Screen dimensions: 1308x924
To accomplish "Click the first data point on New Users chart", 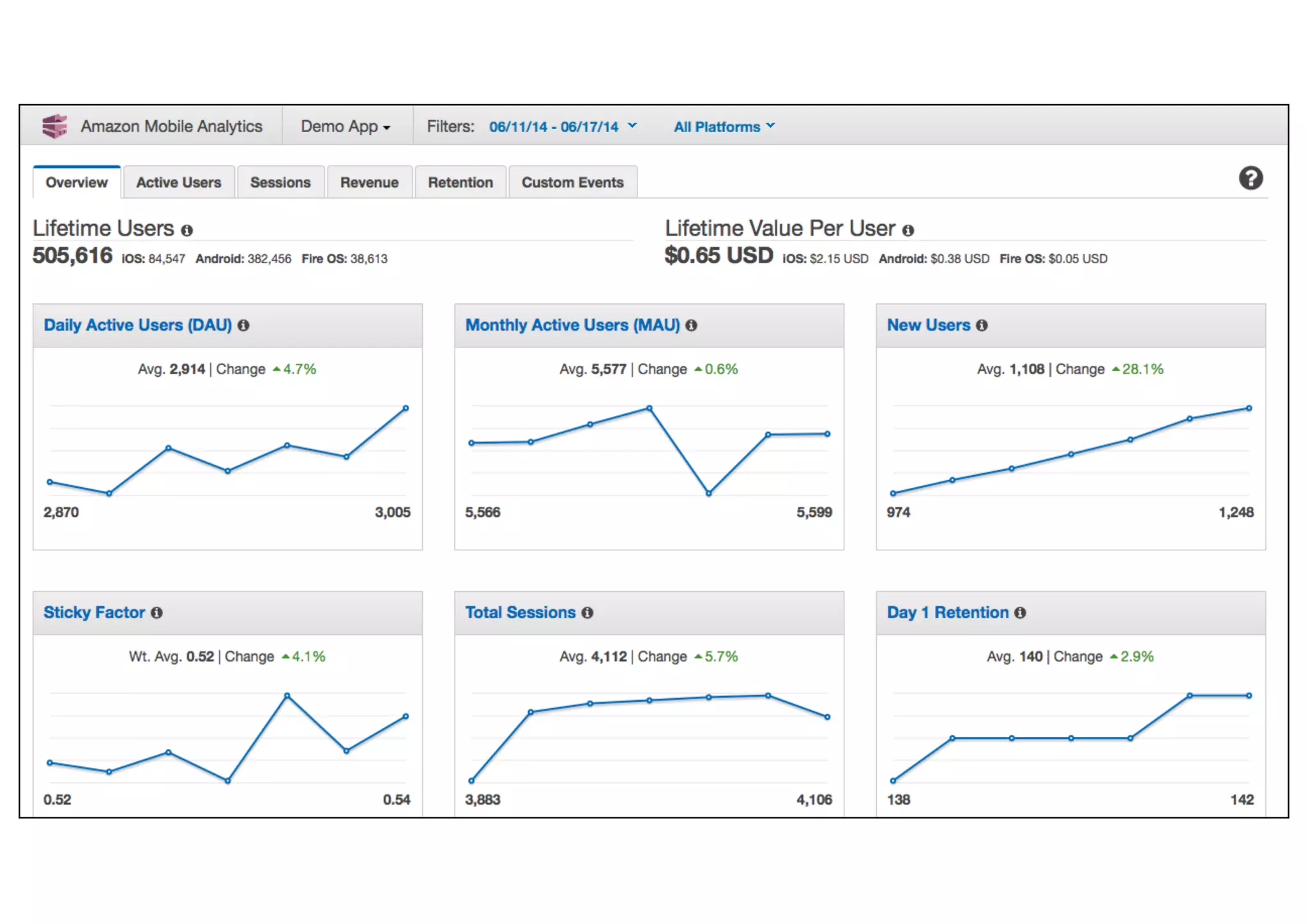I will (893, 493).
